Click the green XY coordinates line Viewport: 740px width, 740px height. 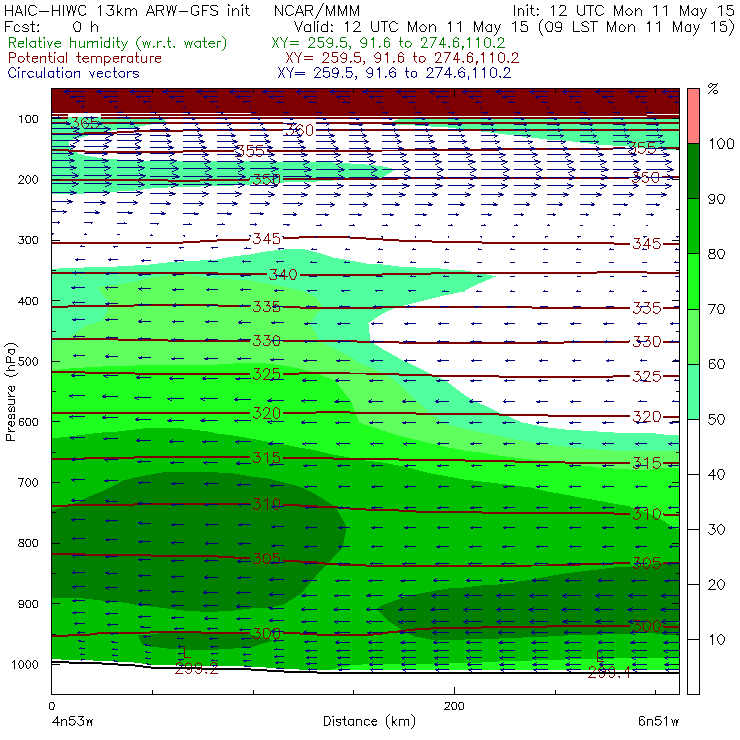pyautogui.click(x=388, y=43)
